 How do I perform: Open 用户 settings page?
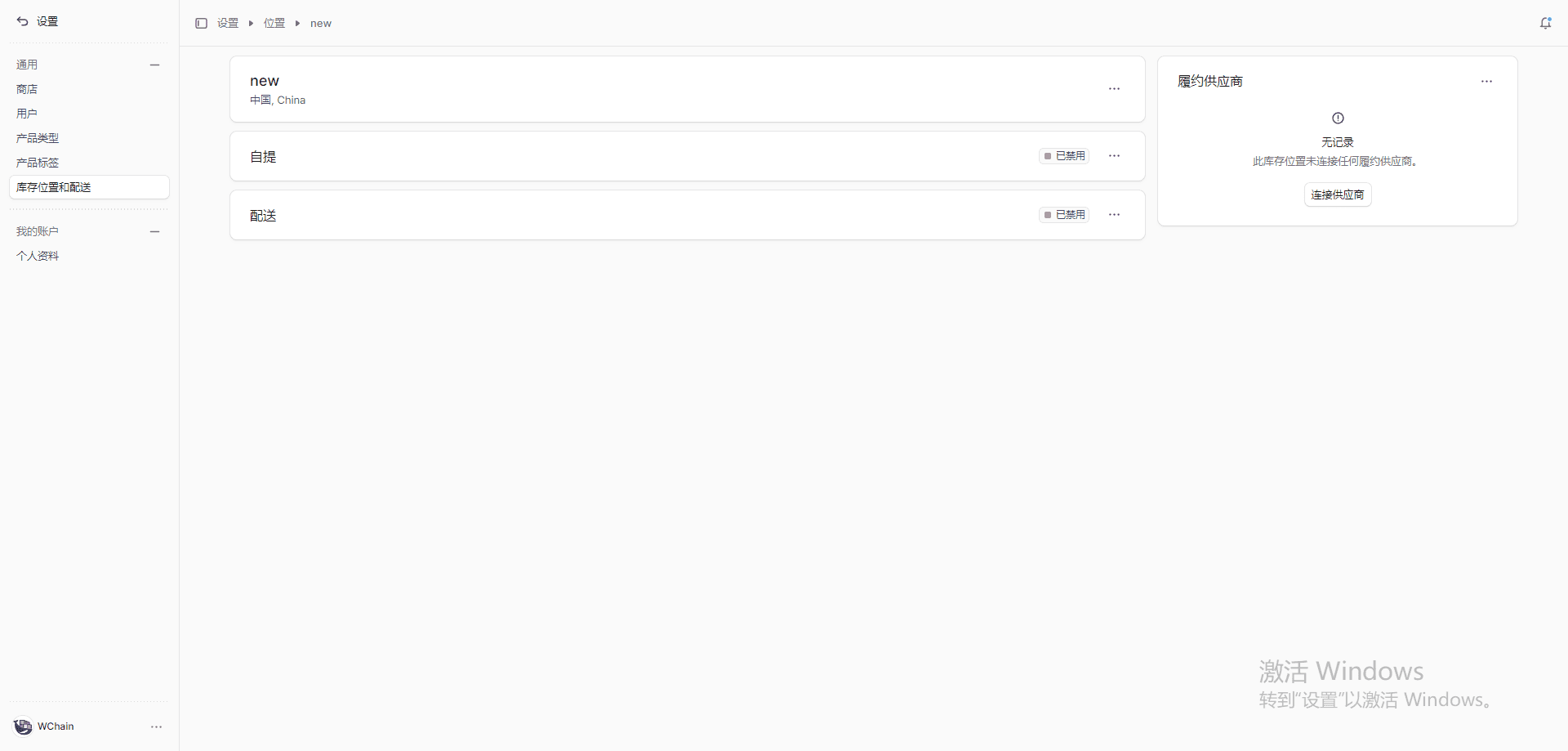coord(27,114)
